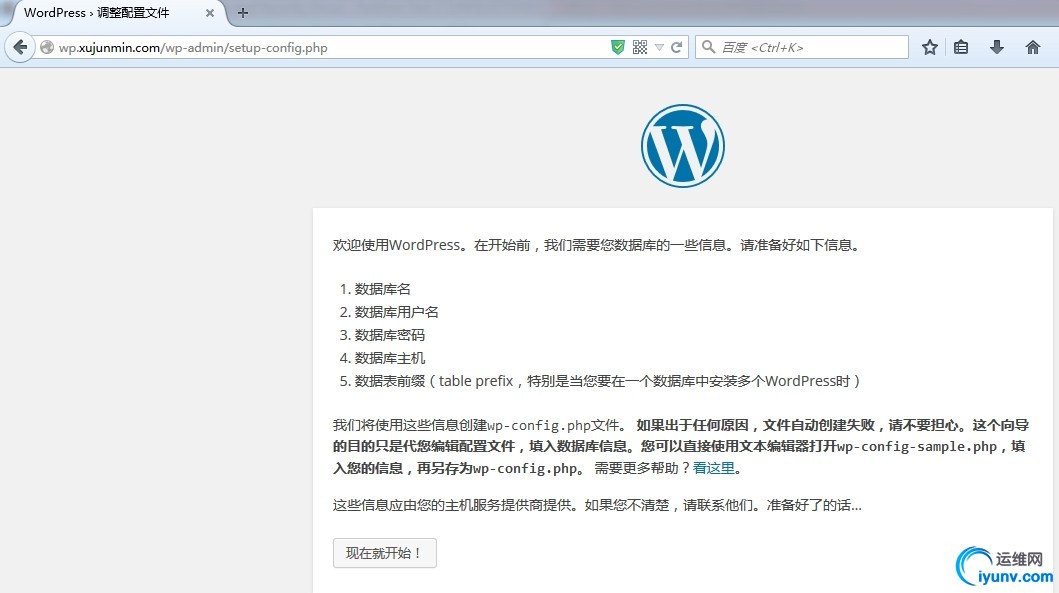Click the green shield security icon
The width and height of the screenshot is (1059, 593).
click(617, 47)
